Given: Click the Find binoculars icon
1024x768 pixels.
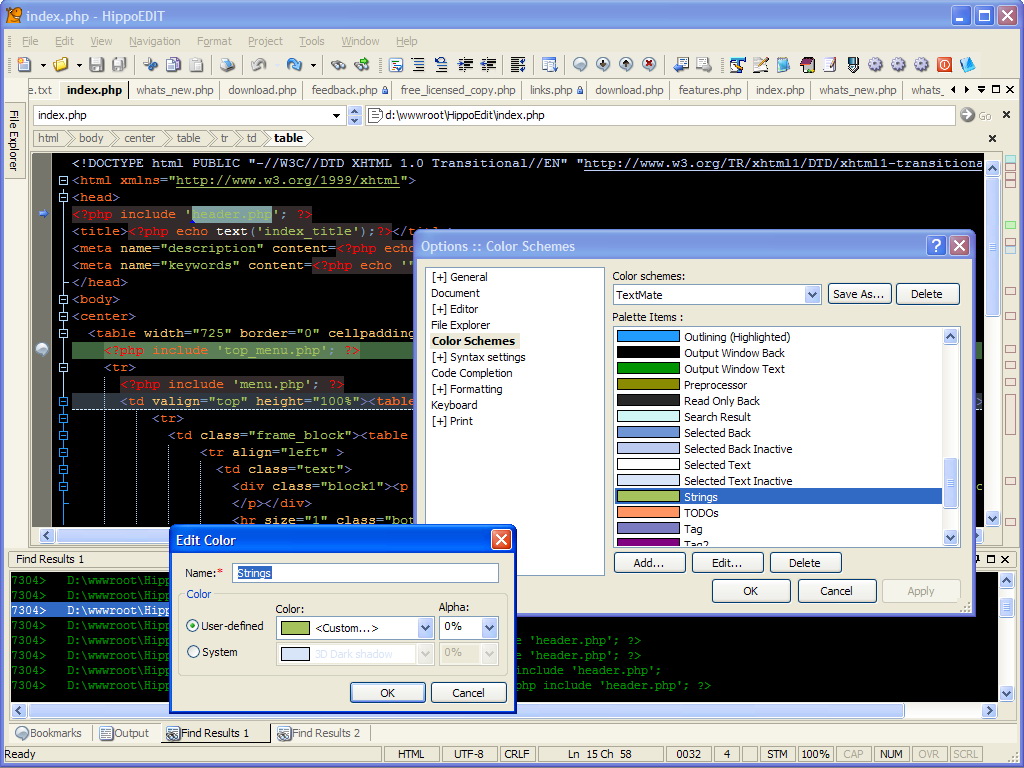Looking at the screenshot, I should pos(339,65).
